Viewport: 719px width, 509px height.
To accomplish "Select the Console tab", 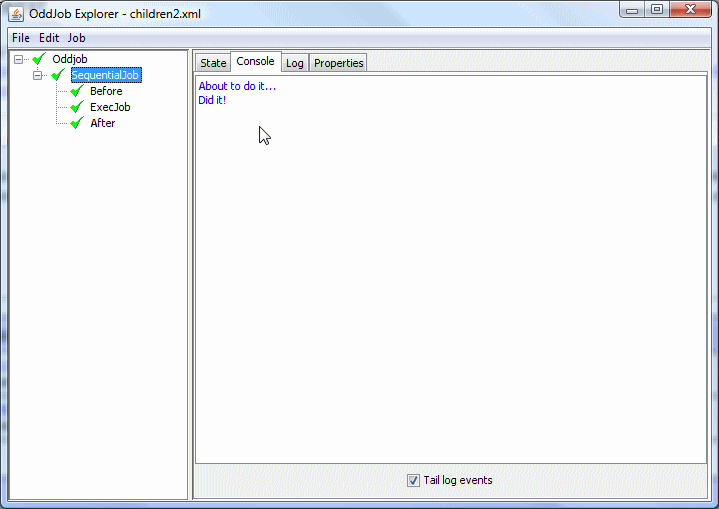I will (x=255, y=62).
